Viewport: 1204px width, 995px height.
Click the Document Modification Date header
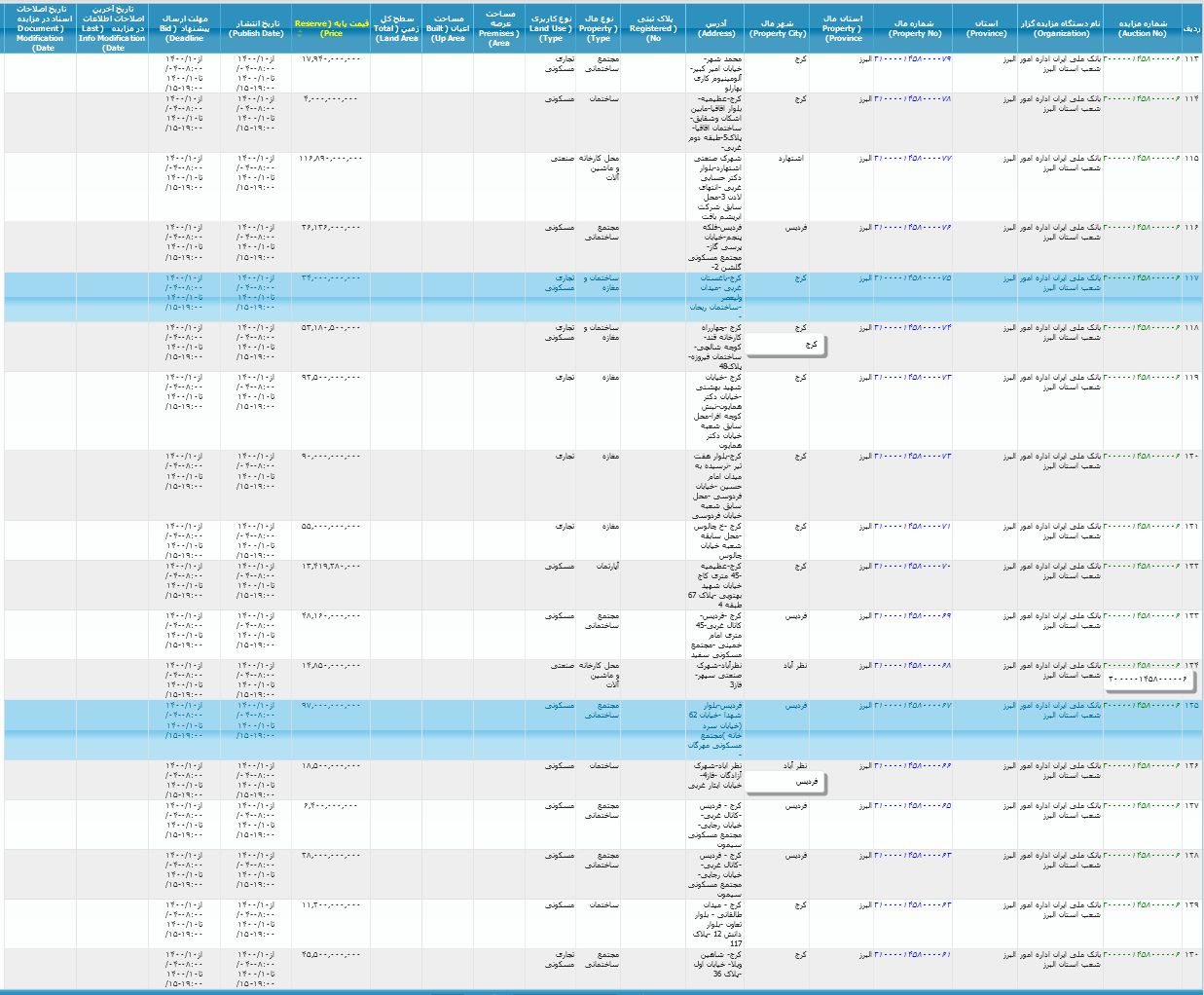pyautogui.click(x=40, y=28)
